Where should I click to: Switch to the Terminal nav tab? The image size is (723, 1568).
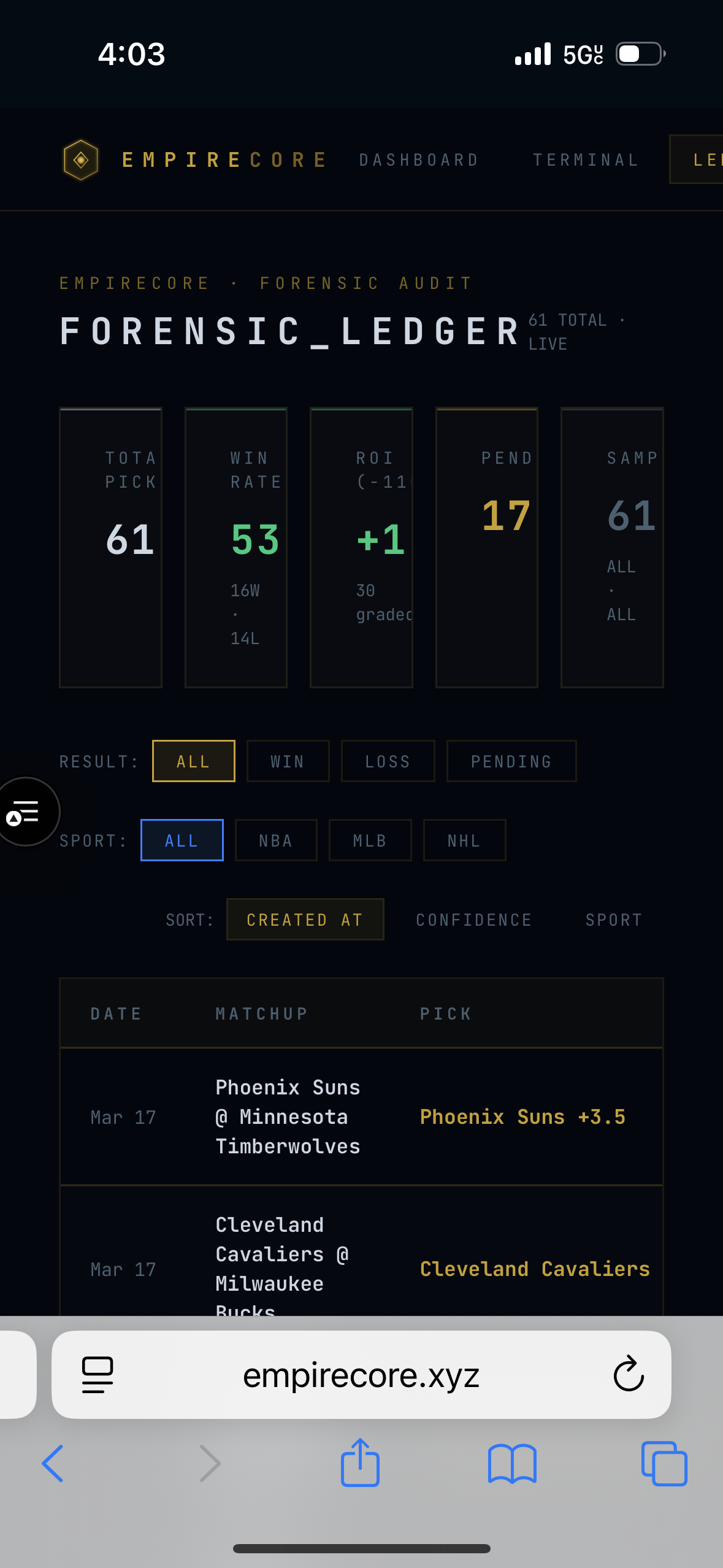point(586,160)
